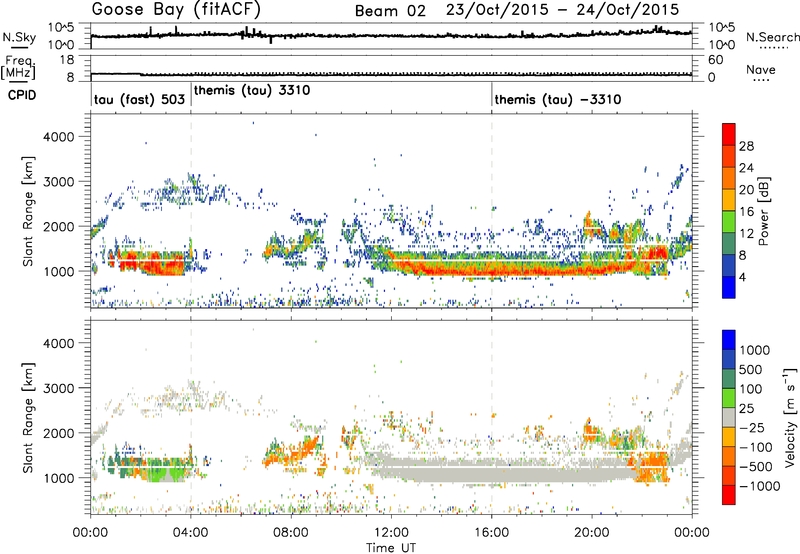
Task: Click the themis (tau) -3310 label
Action: click(558, 99)
